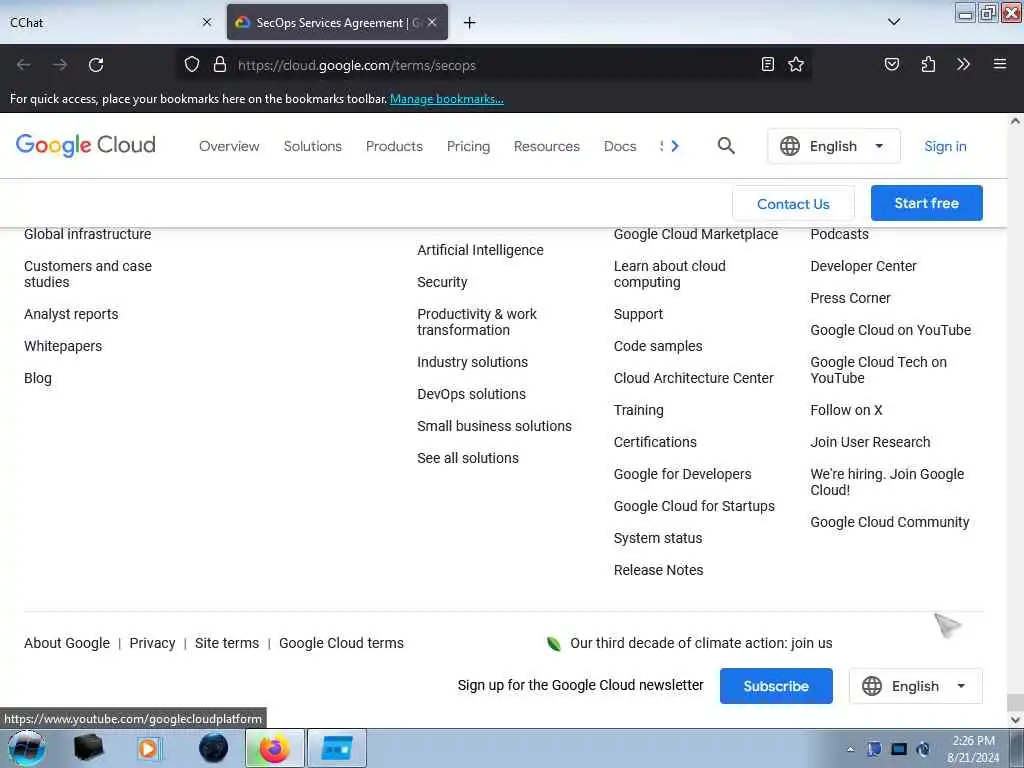Open the System status link
The height and width of the screenshot is (768, 1024).
click(658, 538)
